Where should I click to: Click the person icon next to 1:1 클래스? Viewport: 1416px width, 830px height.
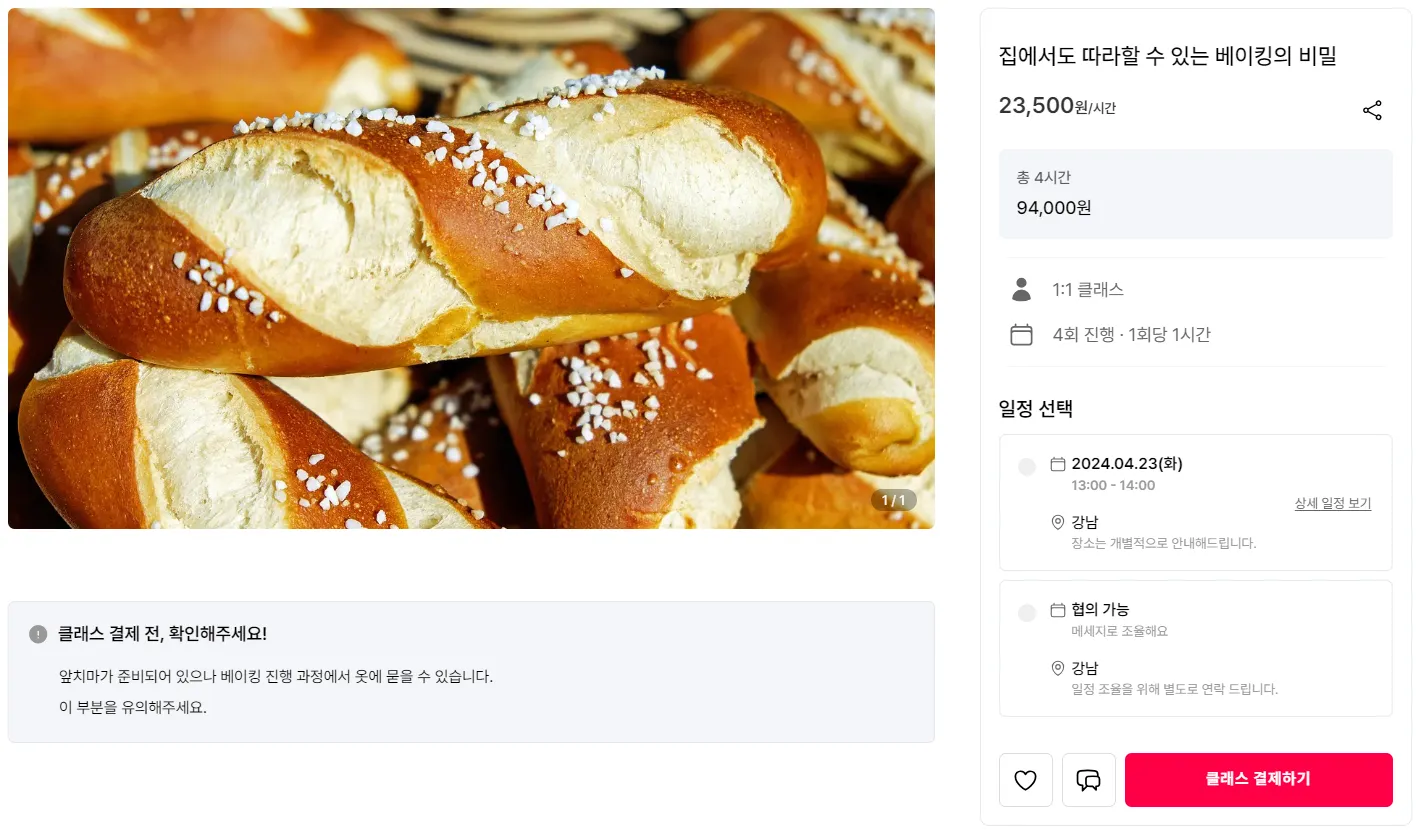click(x=1021, y=290)
